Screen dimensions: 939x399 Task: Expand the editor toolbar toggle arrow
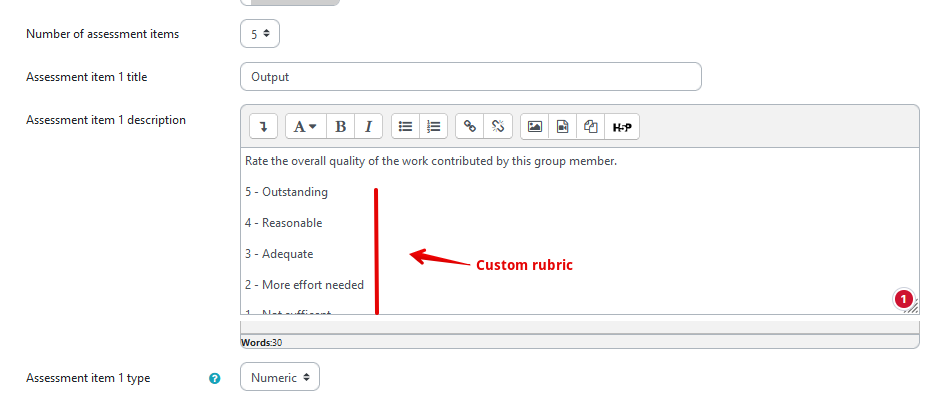tap(263, 126)
